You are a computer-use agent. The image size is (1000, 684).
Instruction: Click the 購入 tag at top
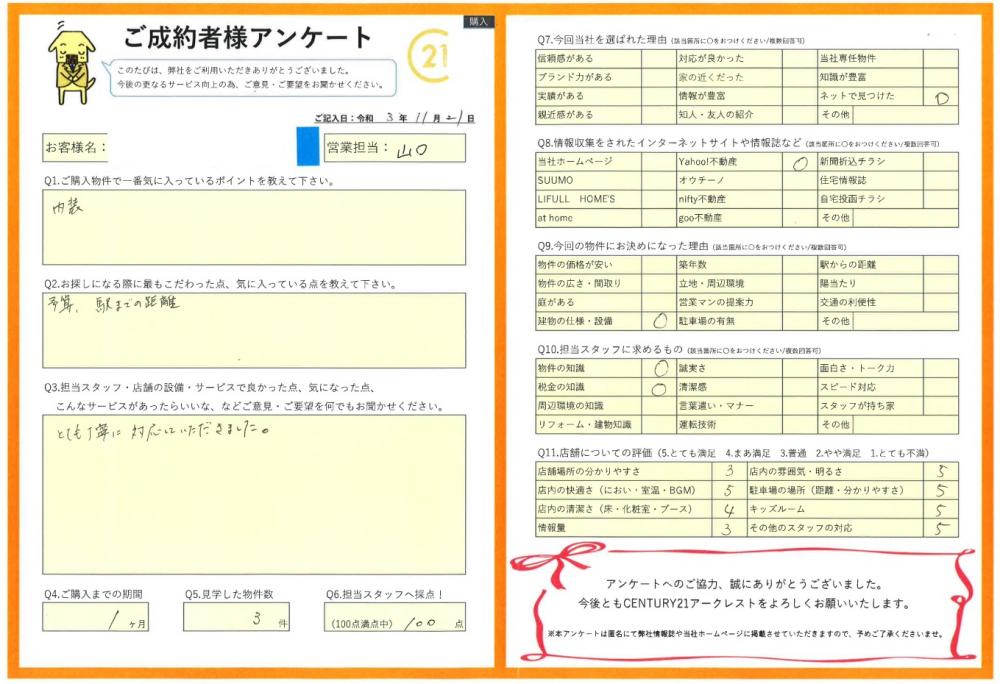(478, 21)
